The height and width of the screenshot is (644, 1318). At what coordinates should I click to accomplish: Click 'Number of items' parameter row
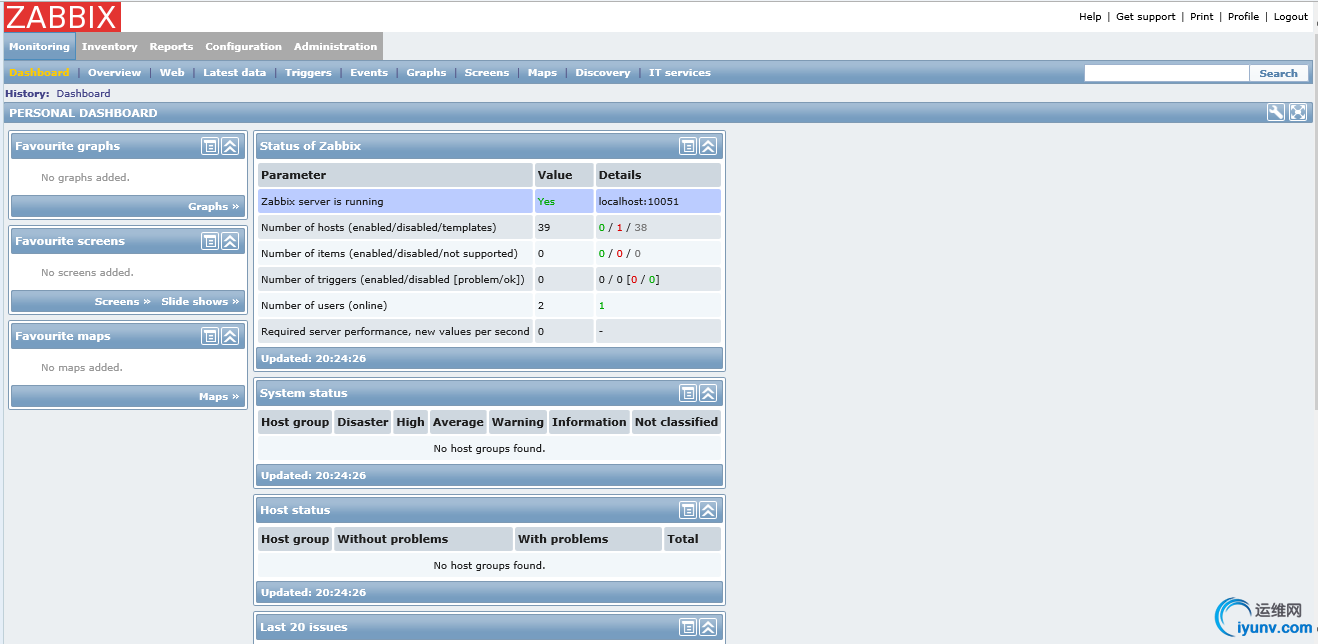tap(489, 253)
